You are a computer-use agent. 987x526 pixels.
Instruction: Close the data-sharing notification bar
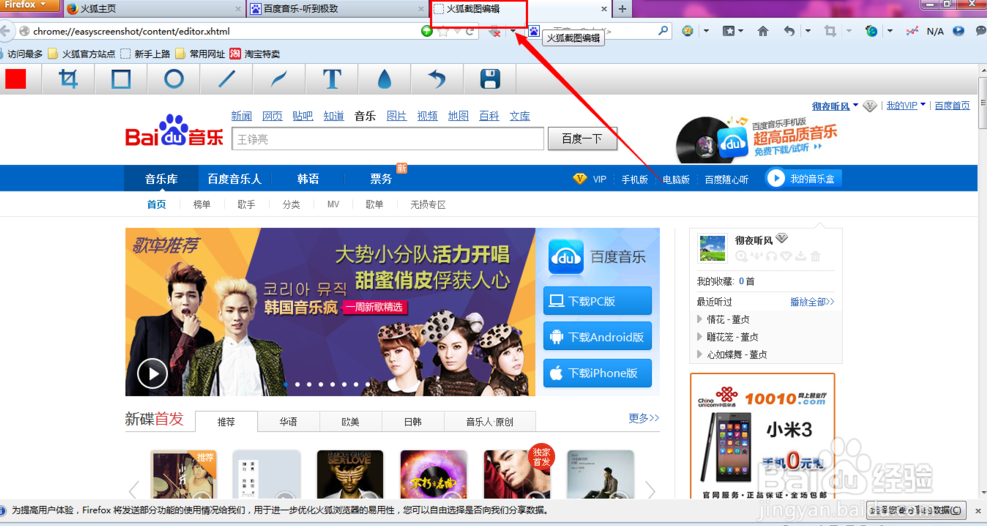[978, 510]
